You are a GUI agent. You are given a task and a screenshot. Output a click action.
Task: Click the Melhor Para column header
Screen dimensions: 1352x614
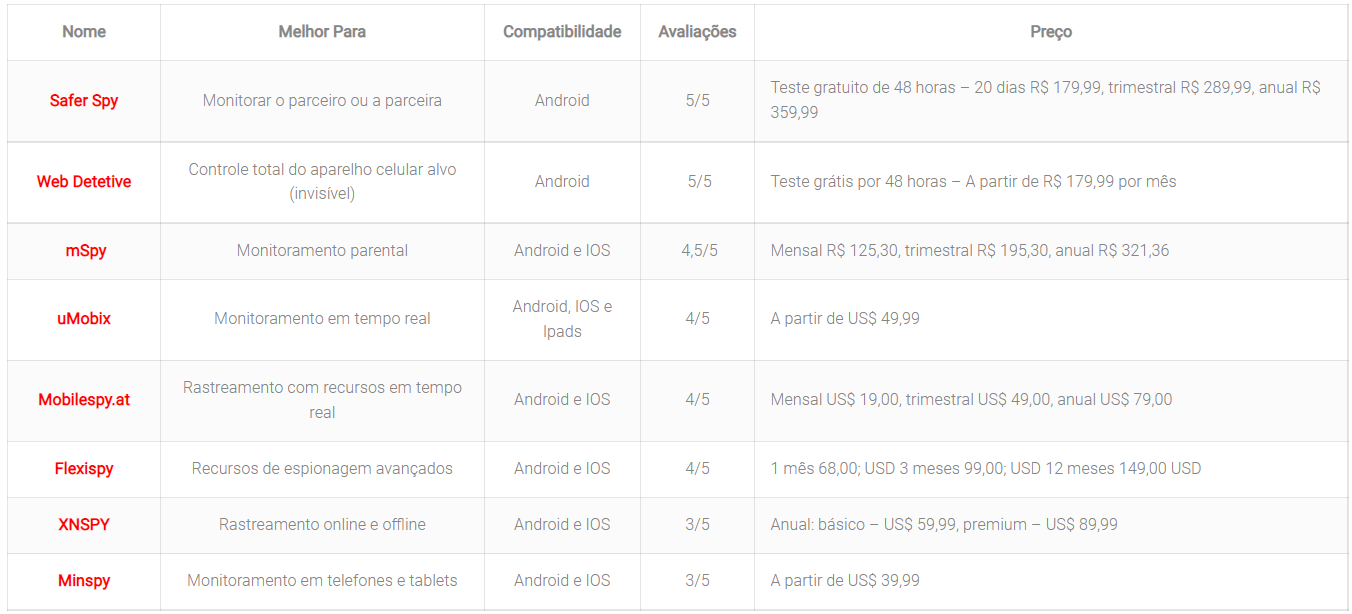(322, 32)
